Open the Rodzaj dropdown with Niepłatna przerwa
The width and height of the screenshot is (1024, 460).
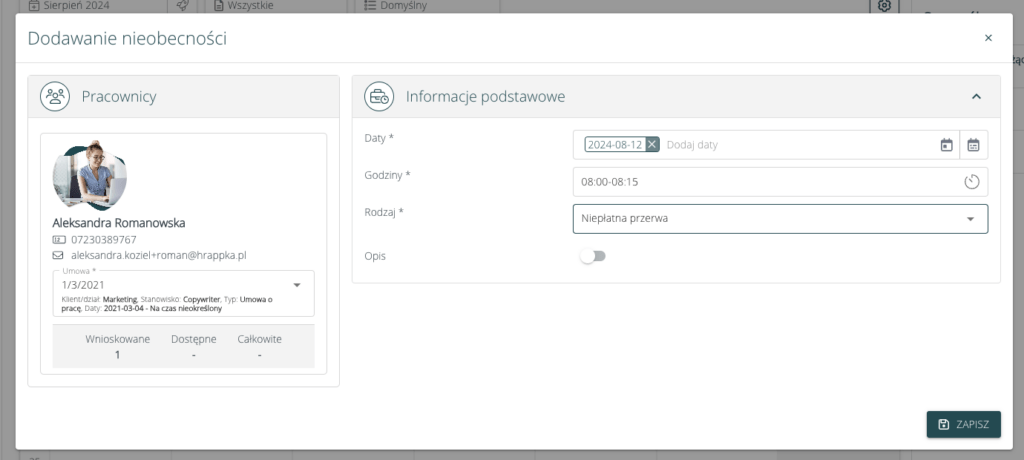pyautogui.click(x=780, y=219)
